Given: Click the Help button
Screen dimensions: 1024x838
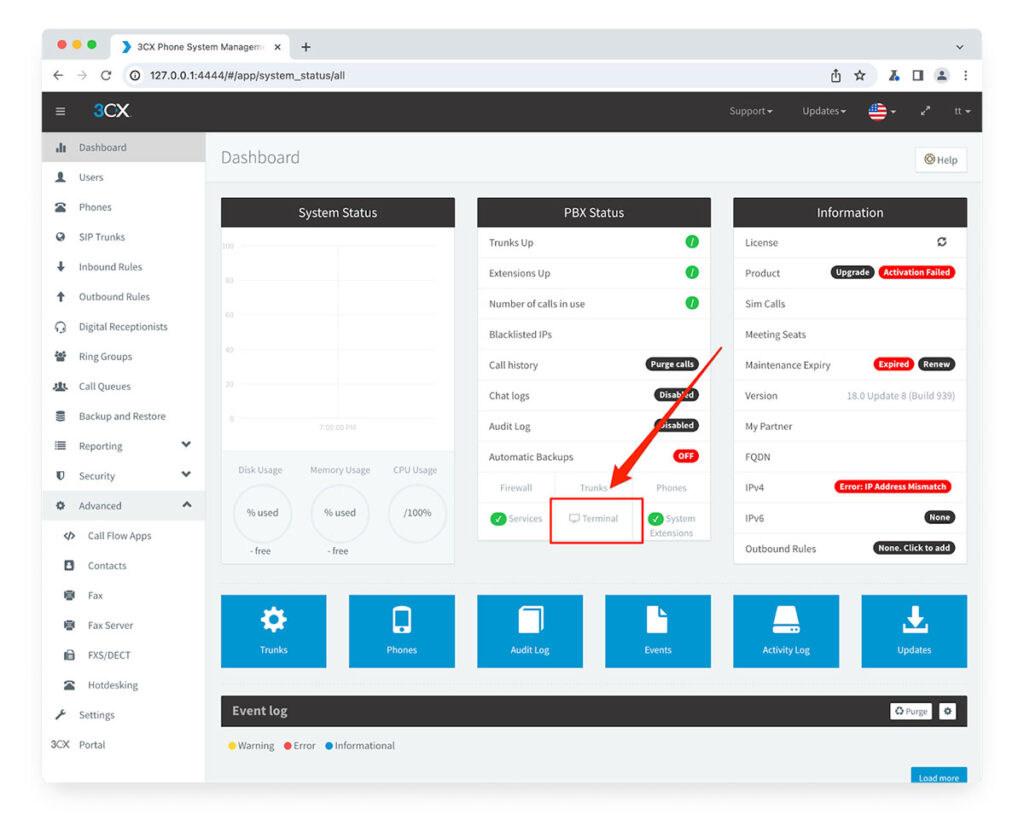Looking at the screenshot, I should coord(940,159).
